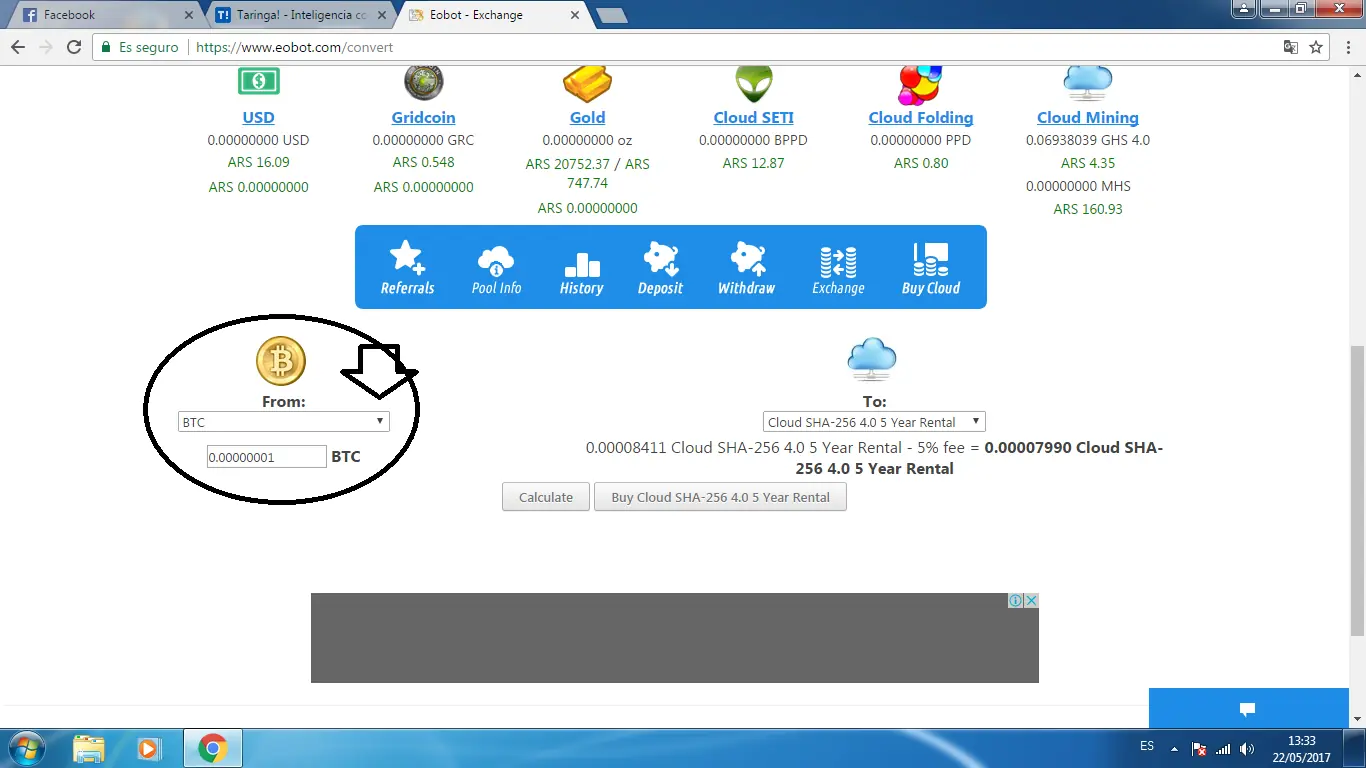
Task: Click the Chrome taskbar icon
Action: pyautogui.click(x=212, y=748)
